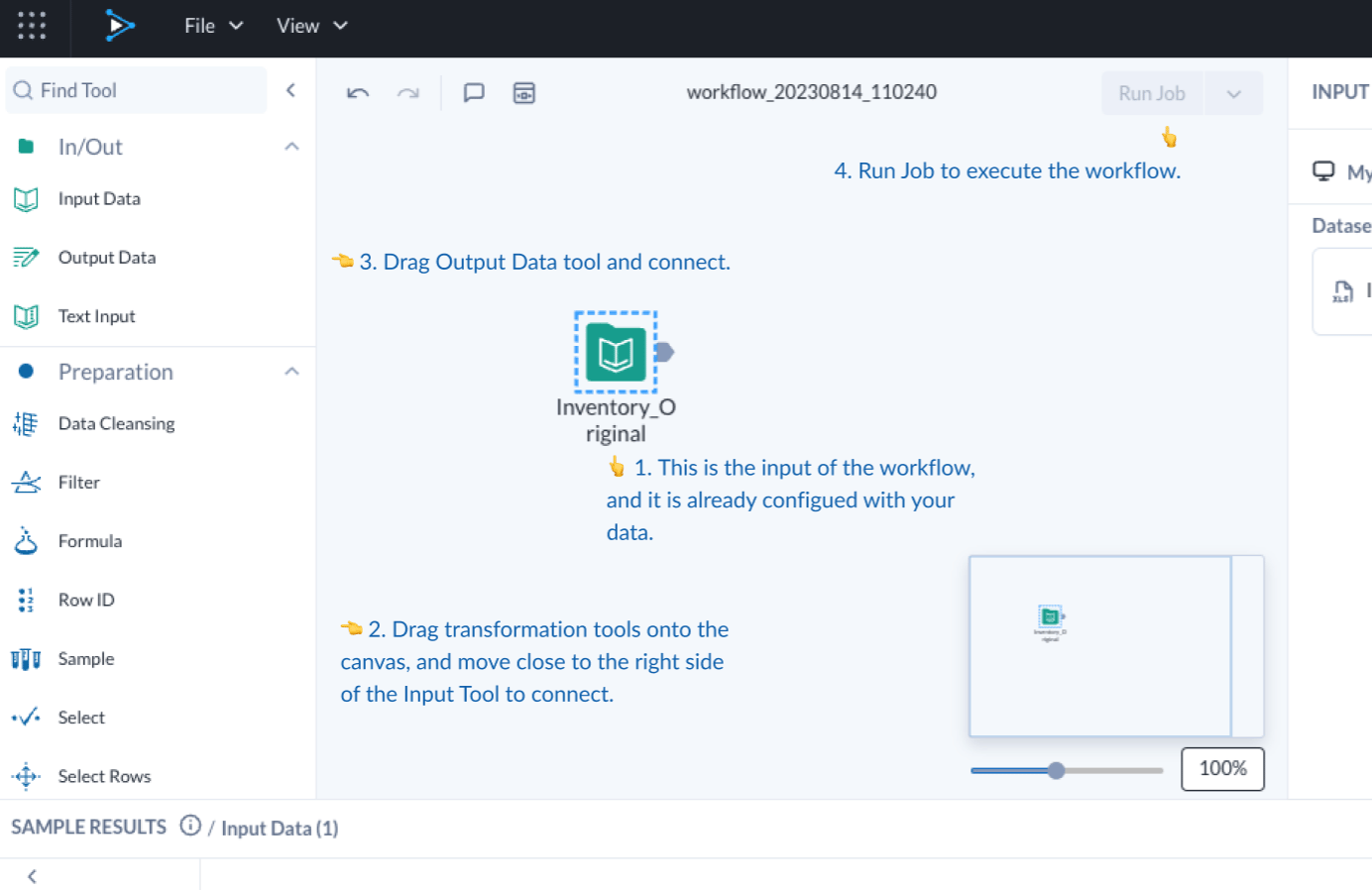The height and width of the screenshot is (890, 1372).
Task: Open the app launcher grid icon
Action: pos(32,26)
